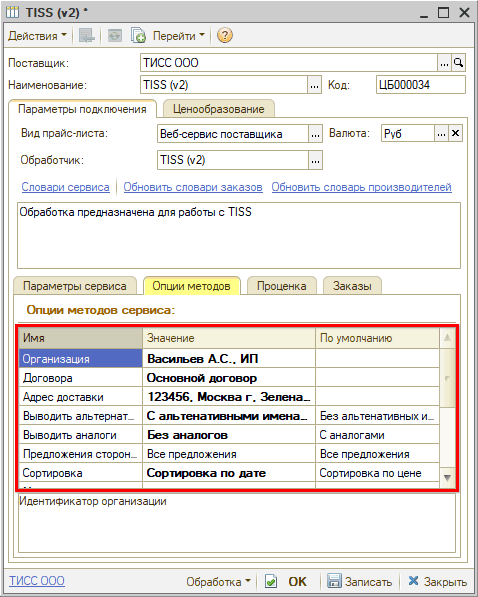Open the Перейти dropdown menu
This screenshot has width=478, height=597.
179,36
